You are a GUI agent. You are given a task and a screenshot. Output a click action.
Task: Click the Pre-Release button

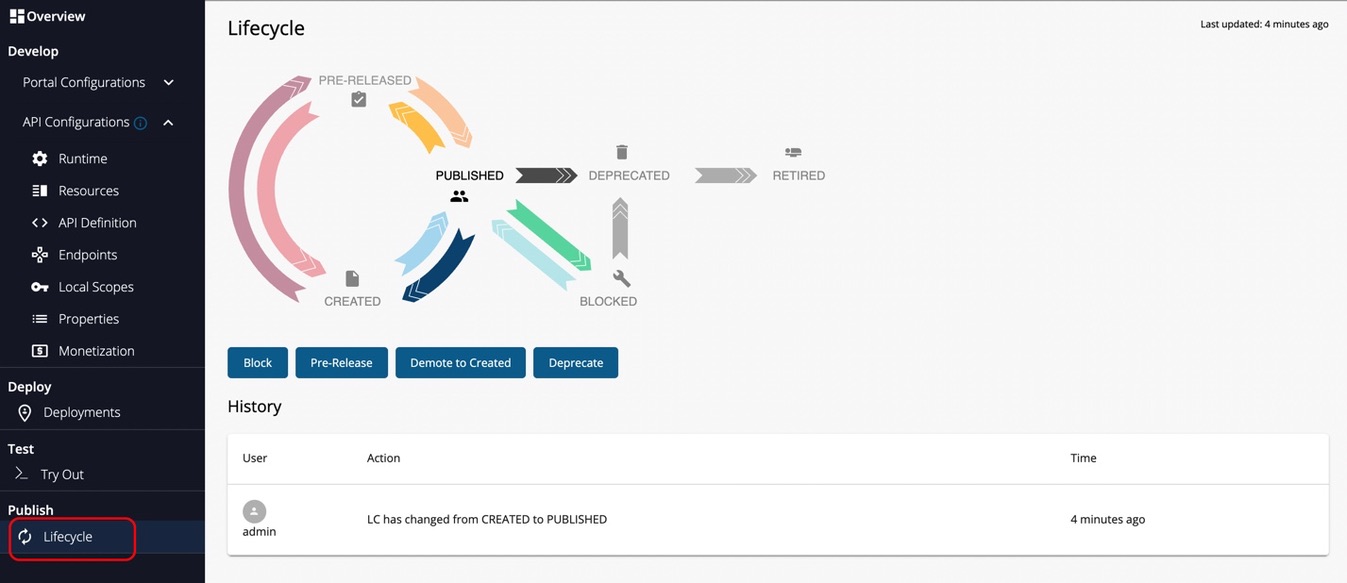pos(341,363)
